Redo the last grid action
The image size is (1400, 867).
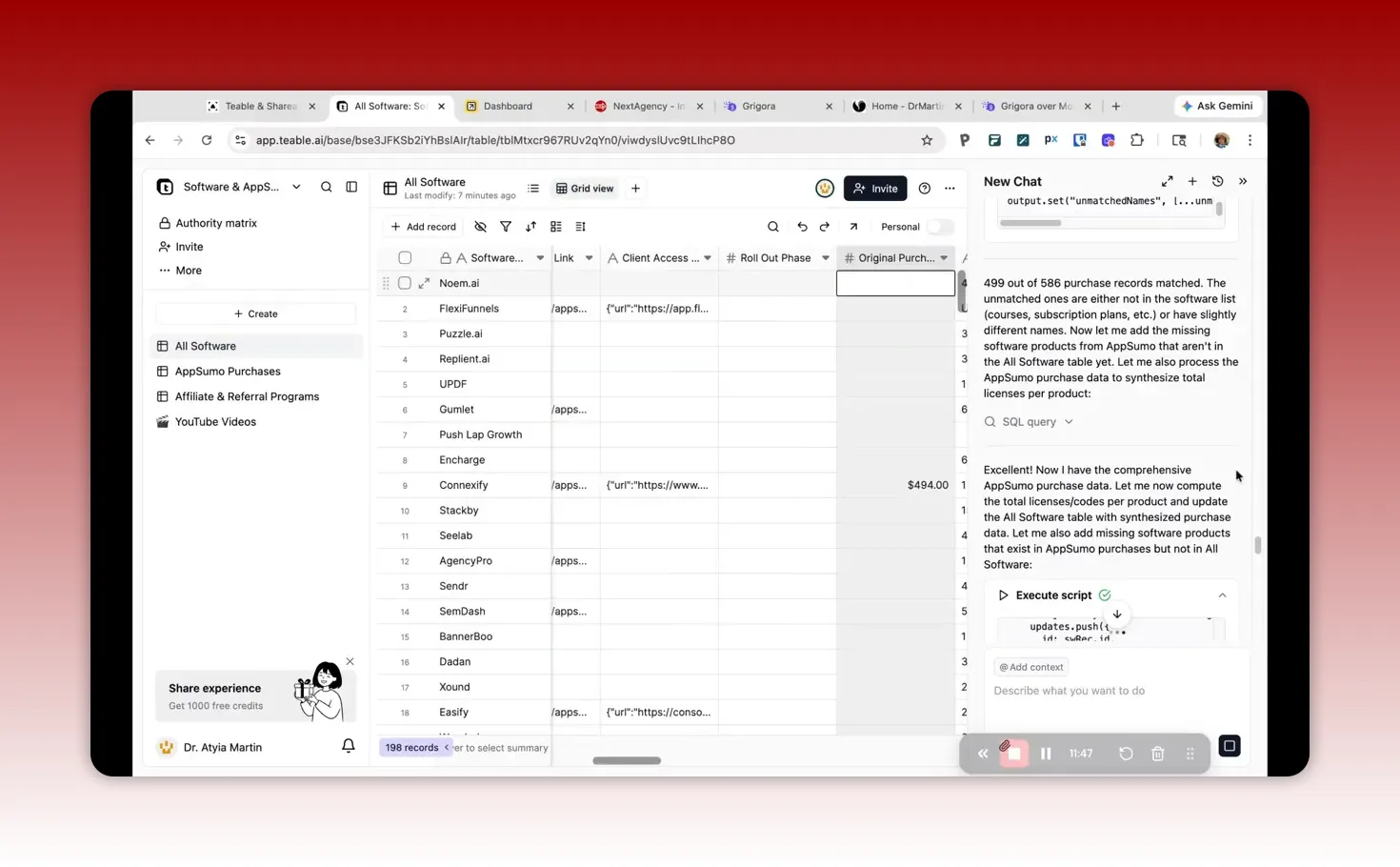pos(825,227)
